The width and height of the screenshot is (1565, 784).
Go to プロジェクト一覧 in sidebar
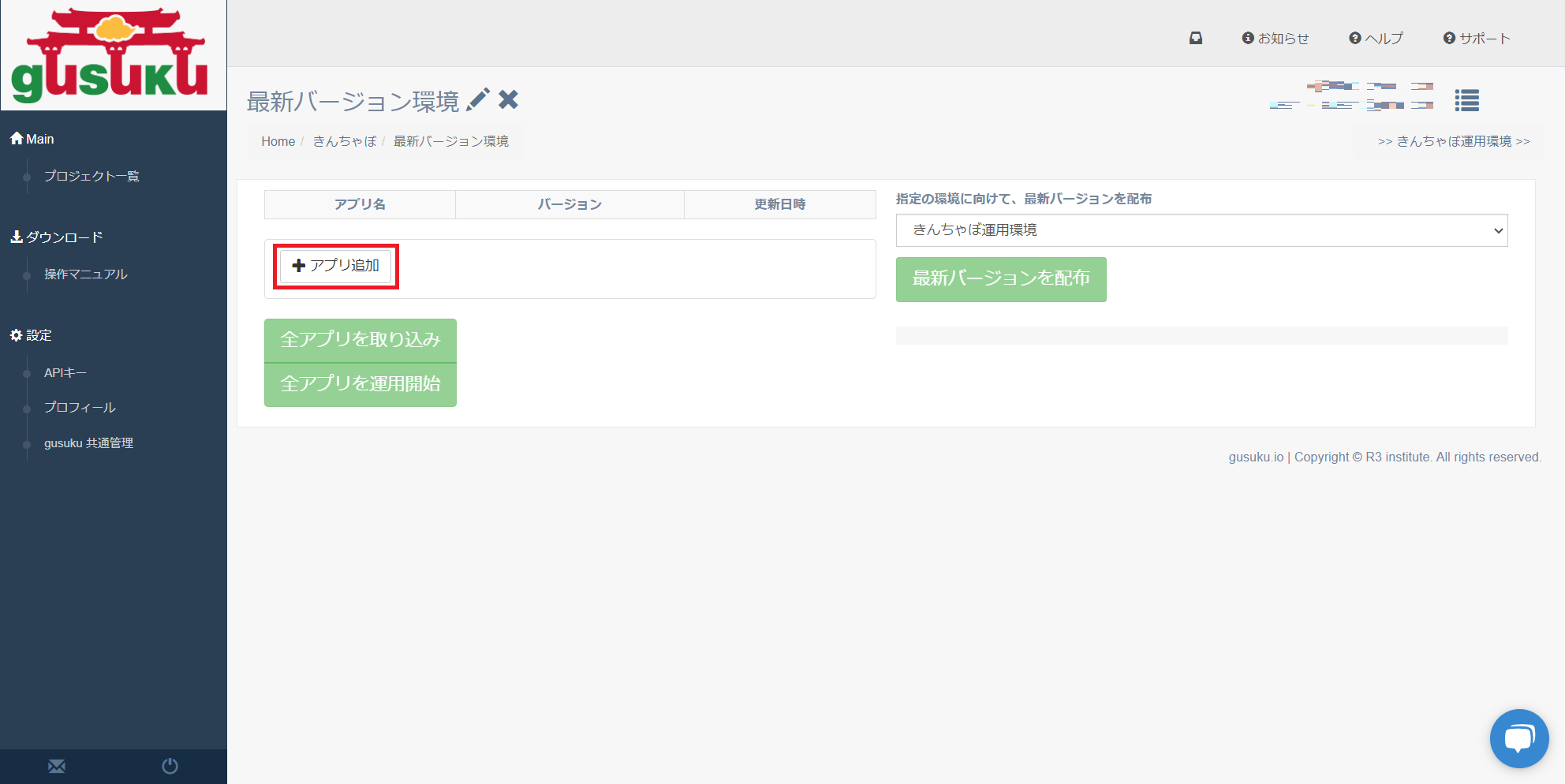pyautogui.click(x=92, y=176)
